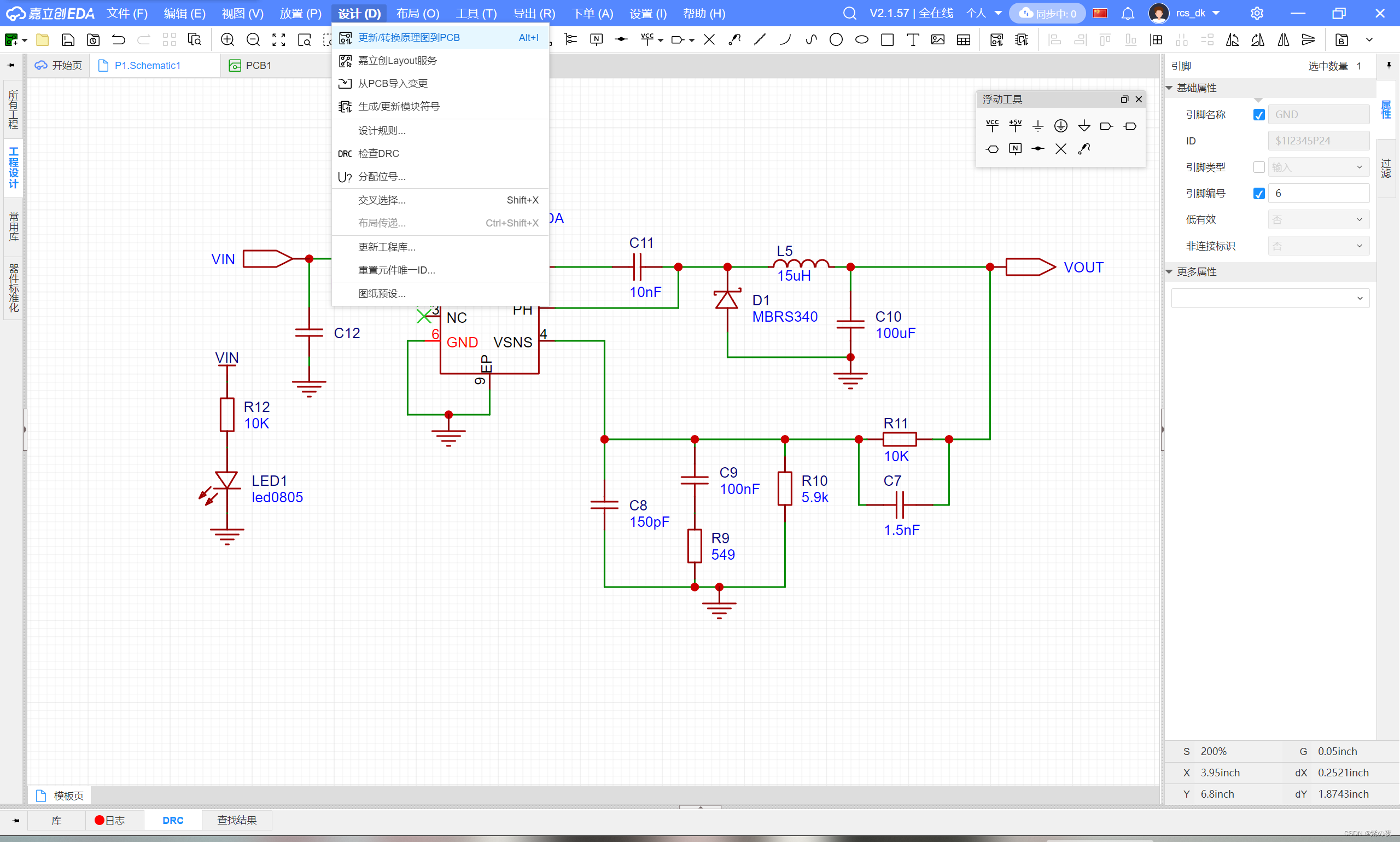Click the notification bell icon

1128,13
